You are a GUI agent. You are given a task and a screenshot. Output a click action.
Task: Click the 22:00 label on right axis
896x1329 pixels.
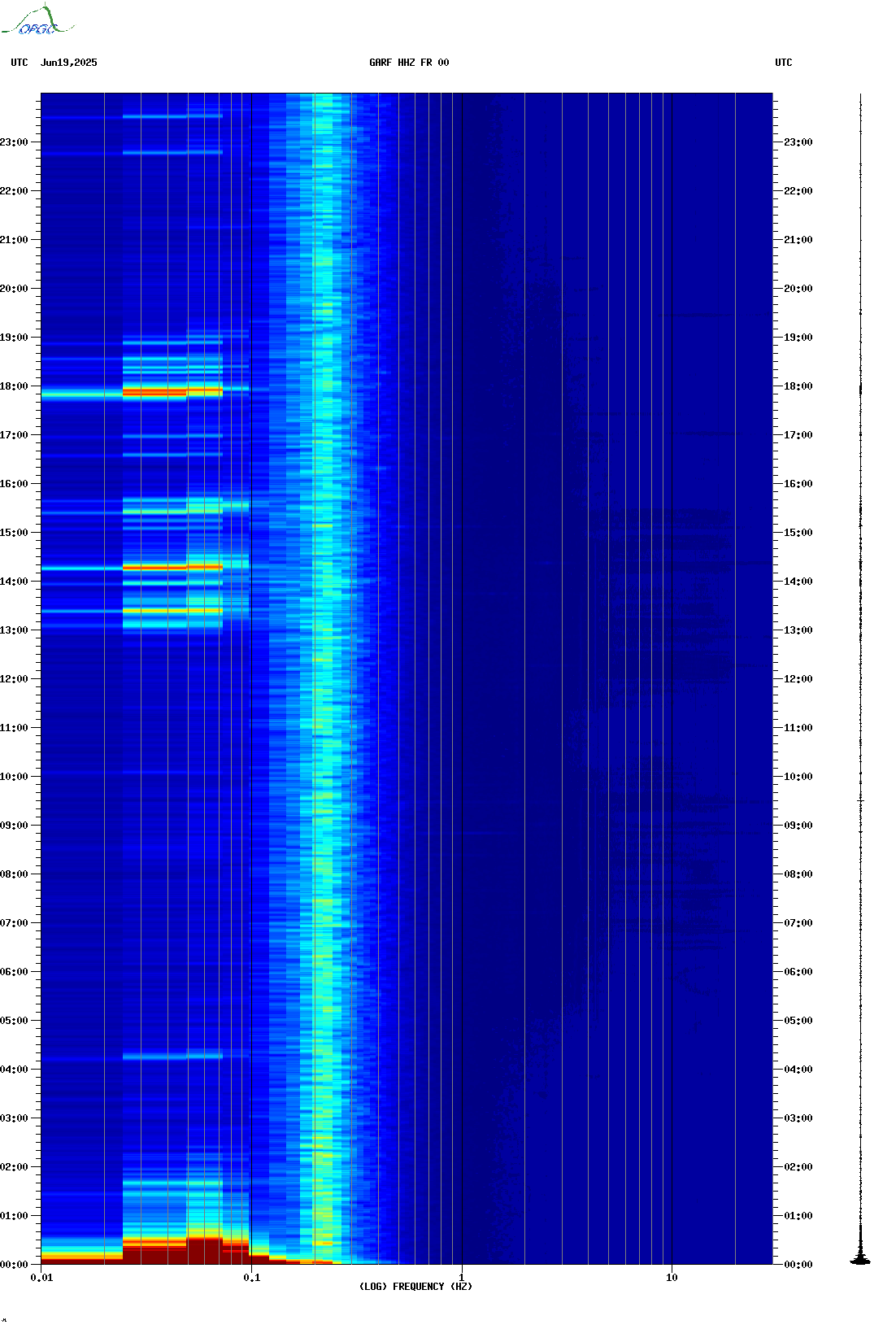pos(798,191)
